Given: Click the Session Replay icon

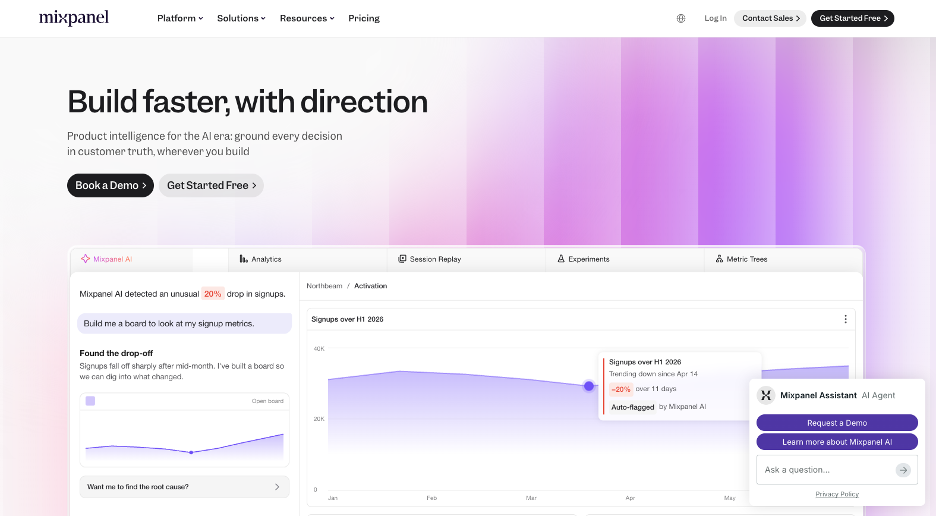Looking at the screenshot, I should click(402, 259).
